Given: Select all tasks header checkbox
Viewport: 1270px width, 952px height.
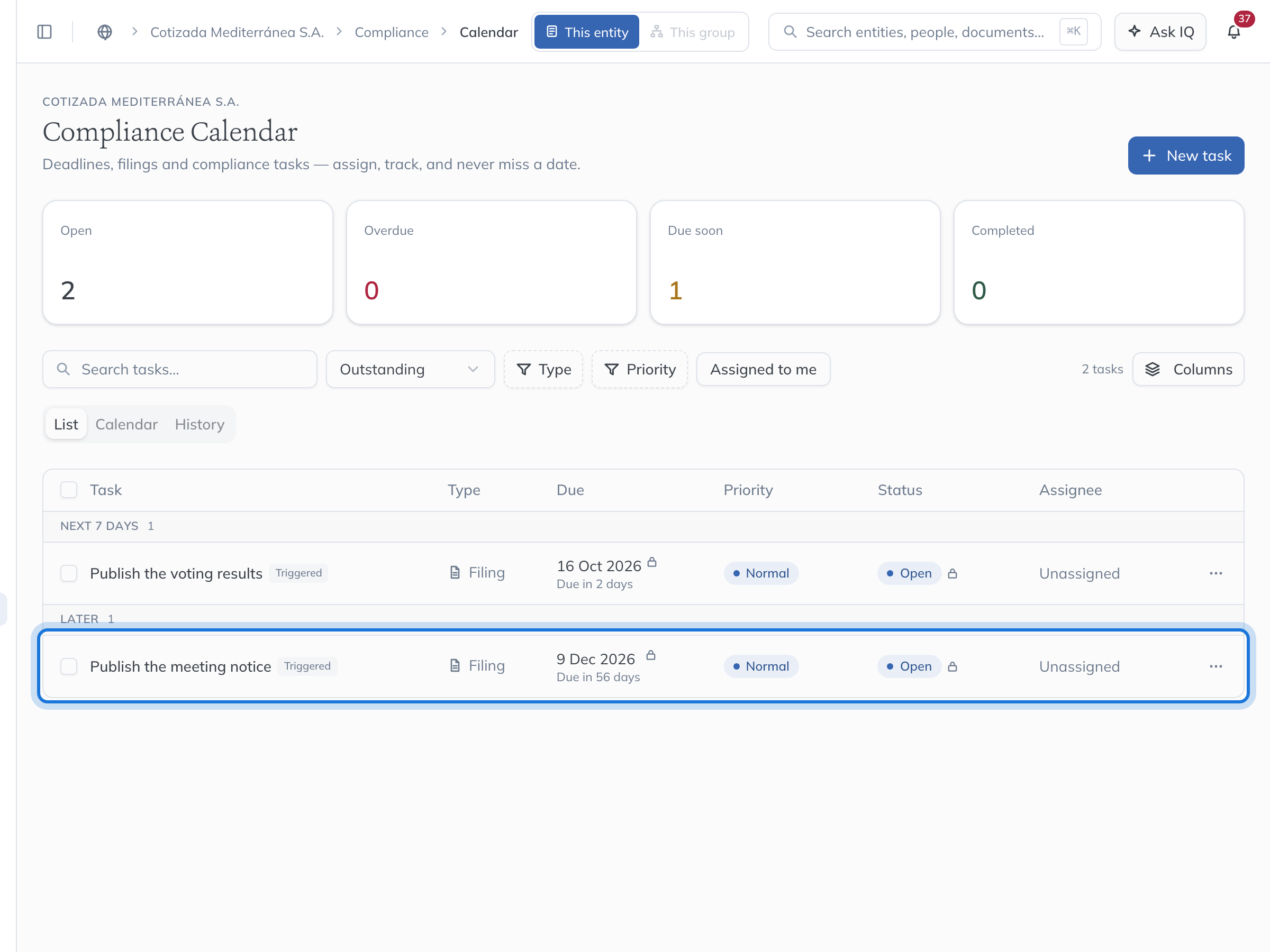Looking at the screenshot, I should (69, 489).
